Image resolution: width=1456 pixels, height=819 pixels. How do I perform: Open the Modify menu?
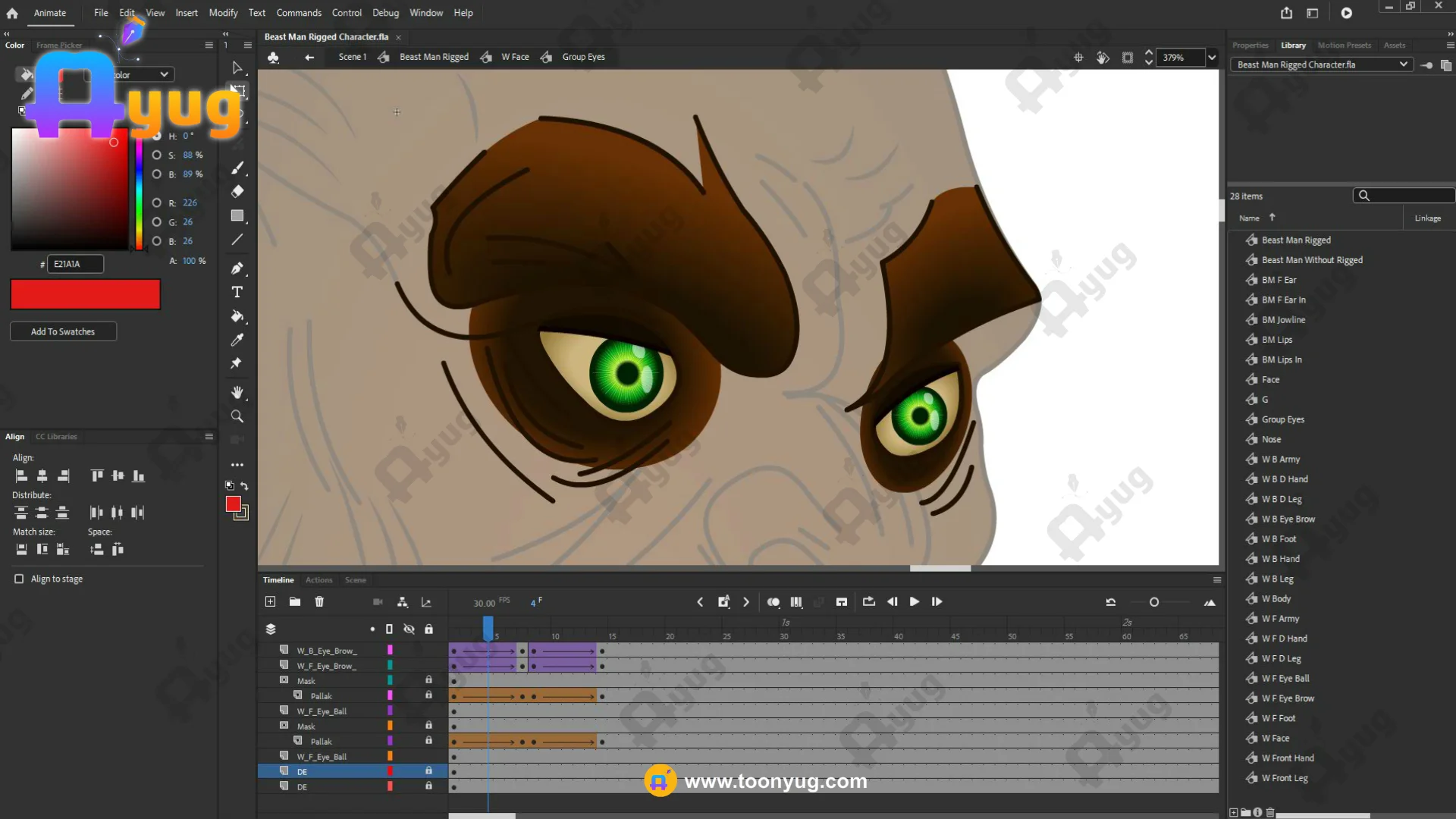tap(223, 13)
